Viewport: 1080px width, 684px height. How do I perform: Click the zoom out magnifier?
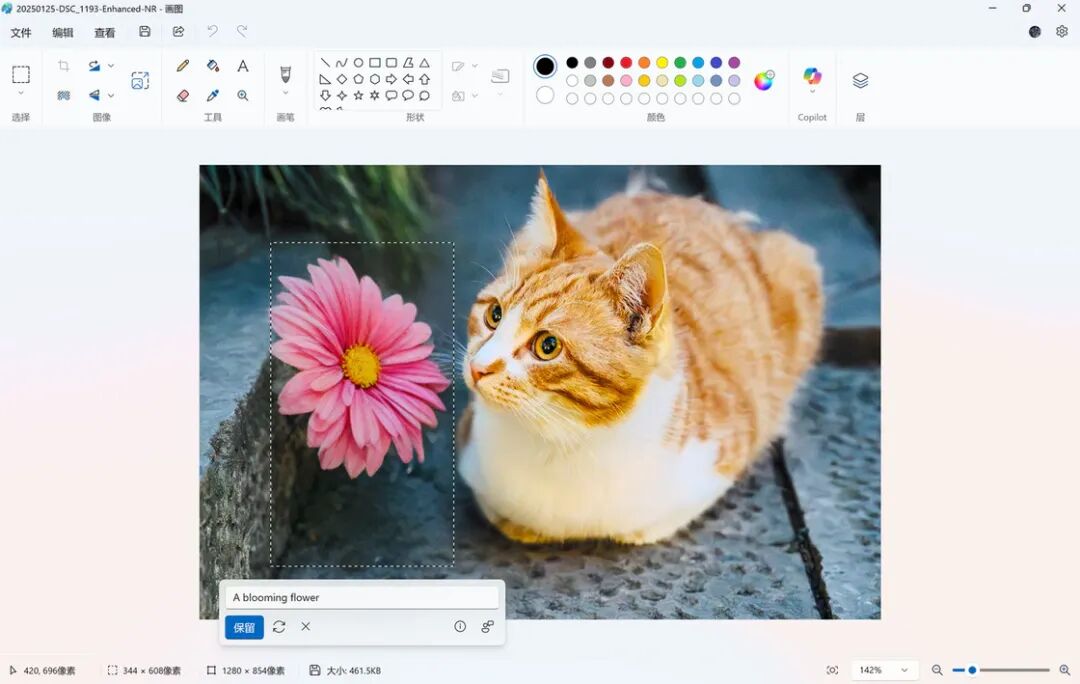937,670
